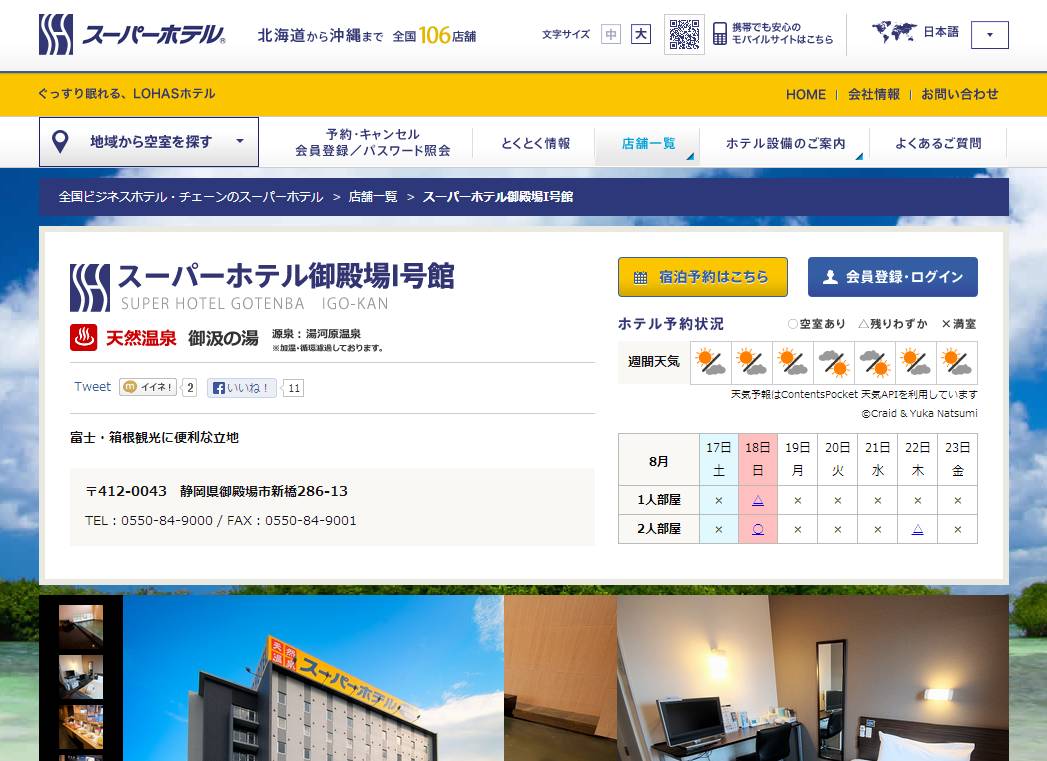The height and width of the screenshot is (761, 1047).
Task: Click 宿泊予約はこちら reservation button
Action: click(x=702, y=277)
